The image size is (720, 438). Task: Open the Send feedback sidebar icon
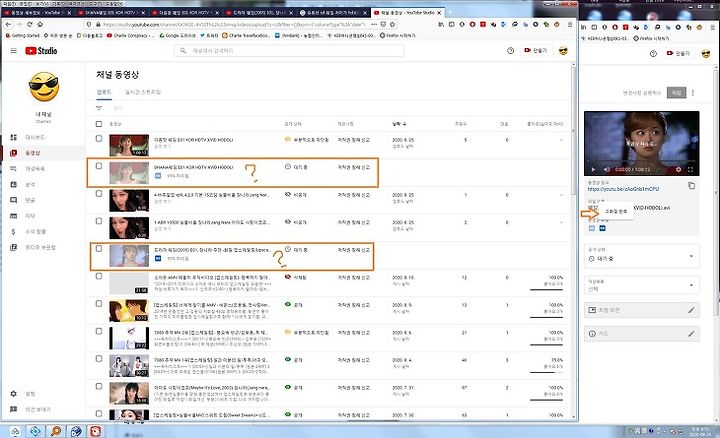tap(14, 409)
